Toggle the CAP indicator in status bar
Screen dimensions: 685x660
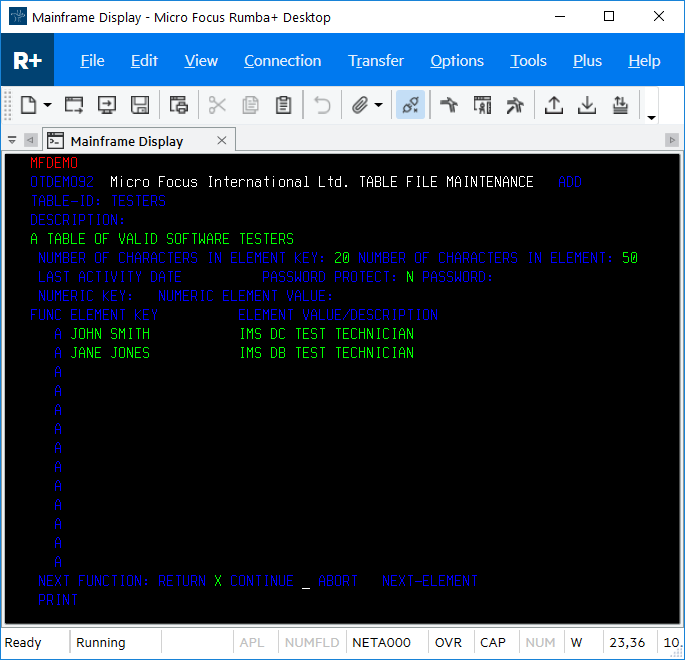pyautogui.click(x=493, y=643)
